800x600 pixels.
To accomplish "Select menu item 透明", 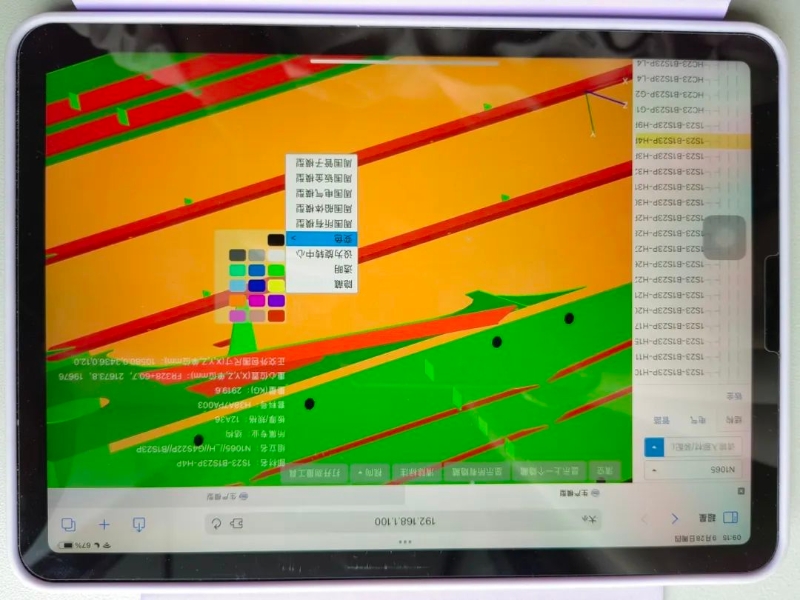I will pyautogui.click(x=321, y=269).
